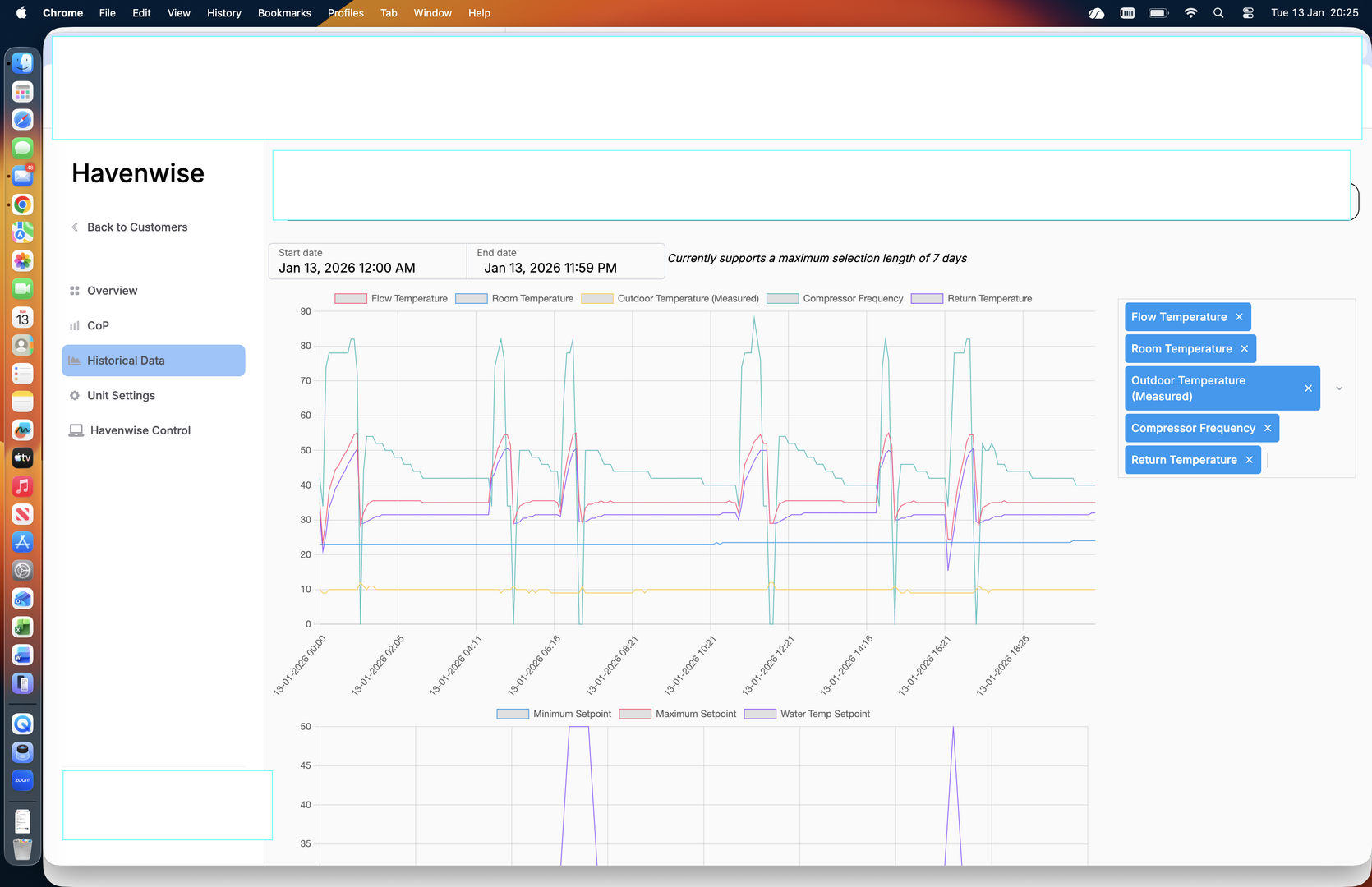Click the Unit Settings gear icon
Screen dimensions: 1372x887
click(75, 396)
